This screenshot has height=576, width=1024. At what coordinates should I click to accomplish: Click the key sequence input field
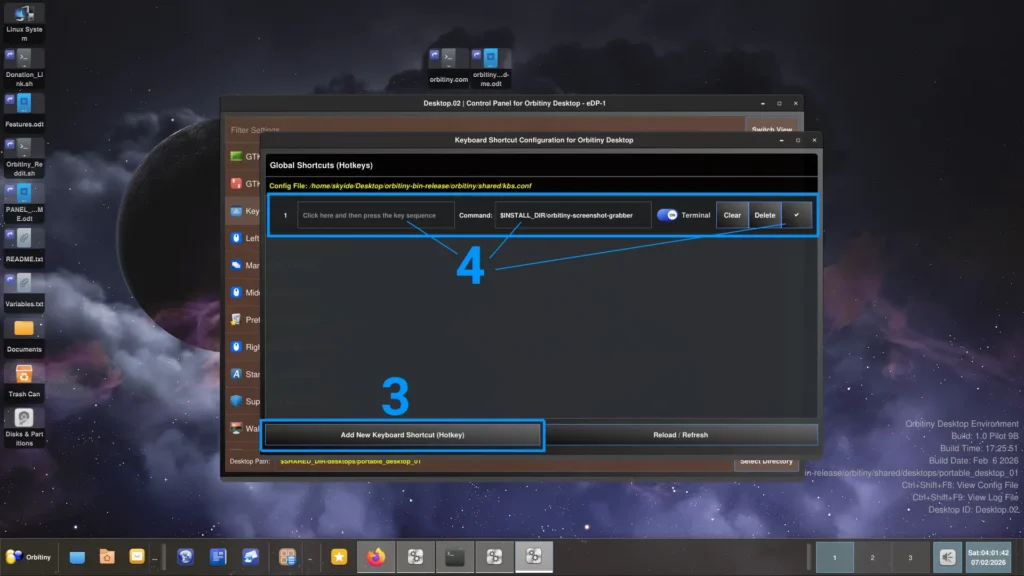pyautogui.click(x=375, y=215)
